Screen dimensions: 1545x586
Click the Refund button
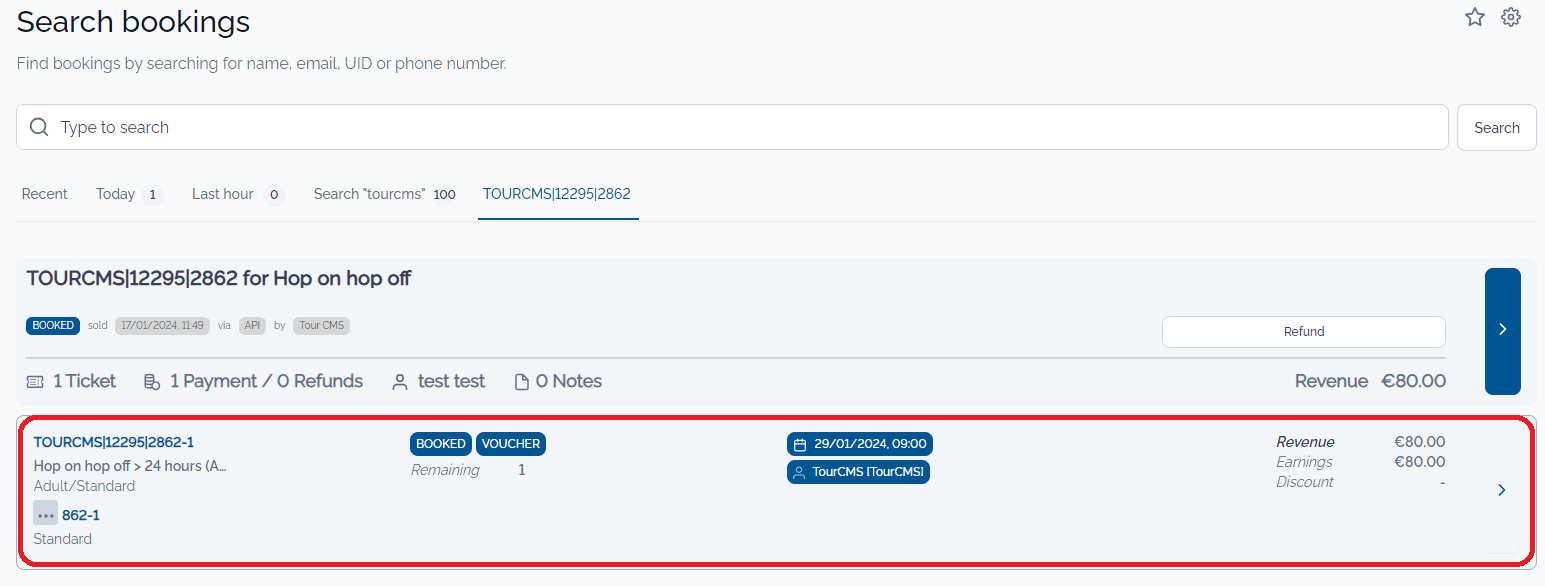pyautogui.click(x=1303, y=331)
